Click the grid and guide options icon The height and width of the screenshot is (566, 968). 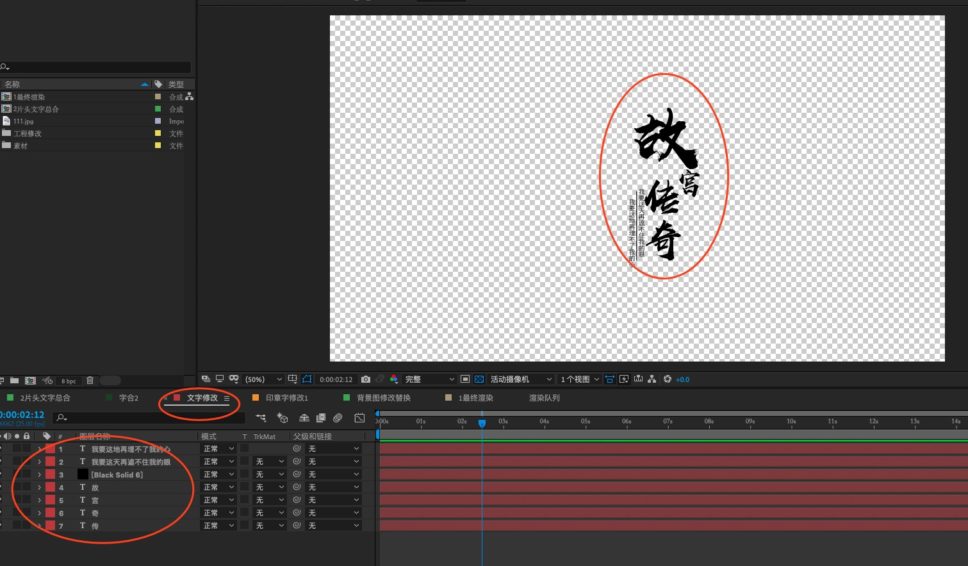tap(292, 379)
